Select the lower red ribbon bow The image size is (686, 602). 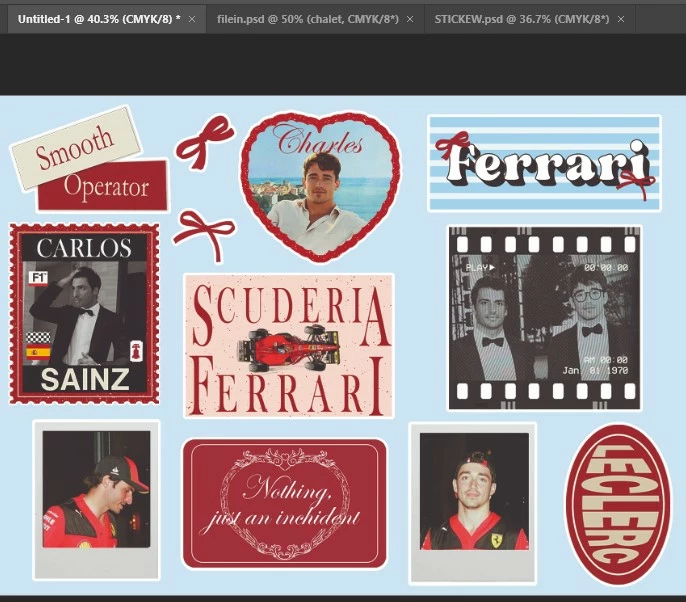(x=204, y=235)
